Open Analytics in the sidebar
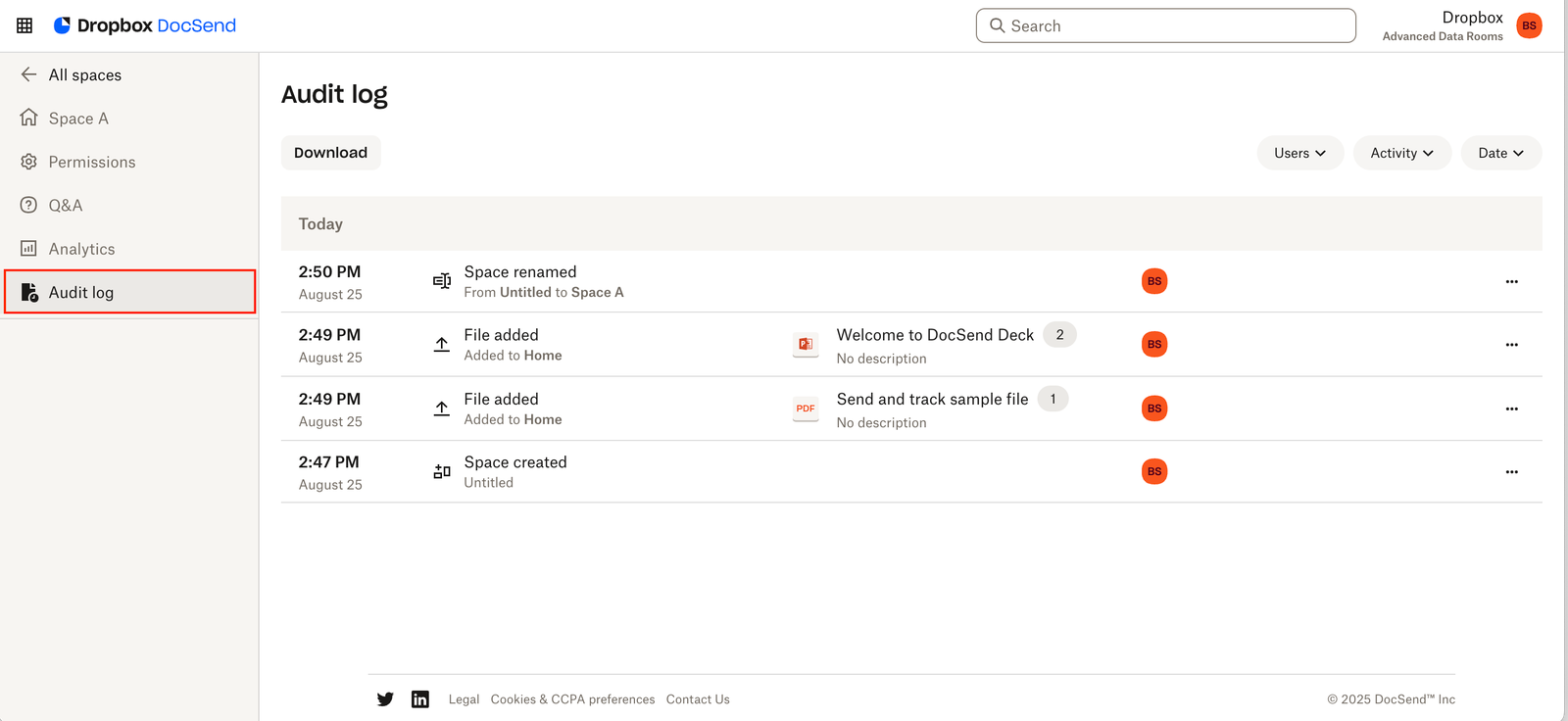 pyautogui.click(x=81, y=250)
